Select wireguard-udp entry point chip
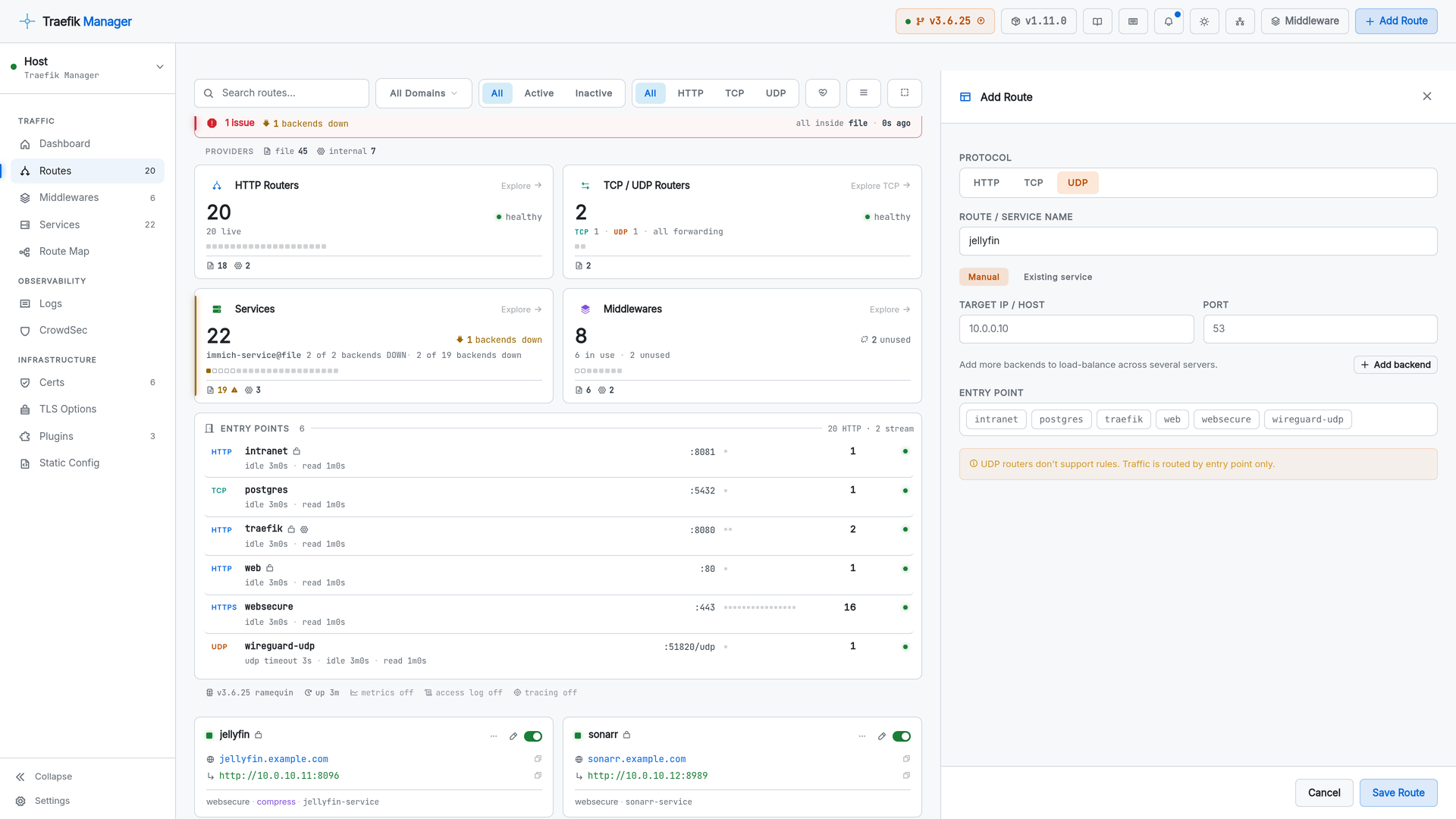Image resolution: width=1456 pixels, height=819 pixels. click(x=1307, y=419)
